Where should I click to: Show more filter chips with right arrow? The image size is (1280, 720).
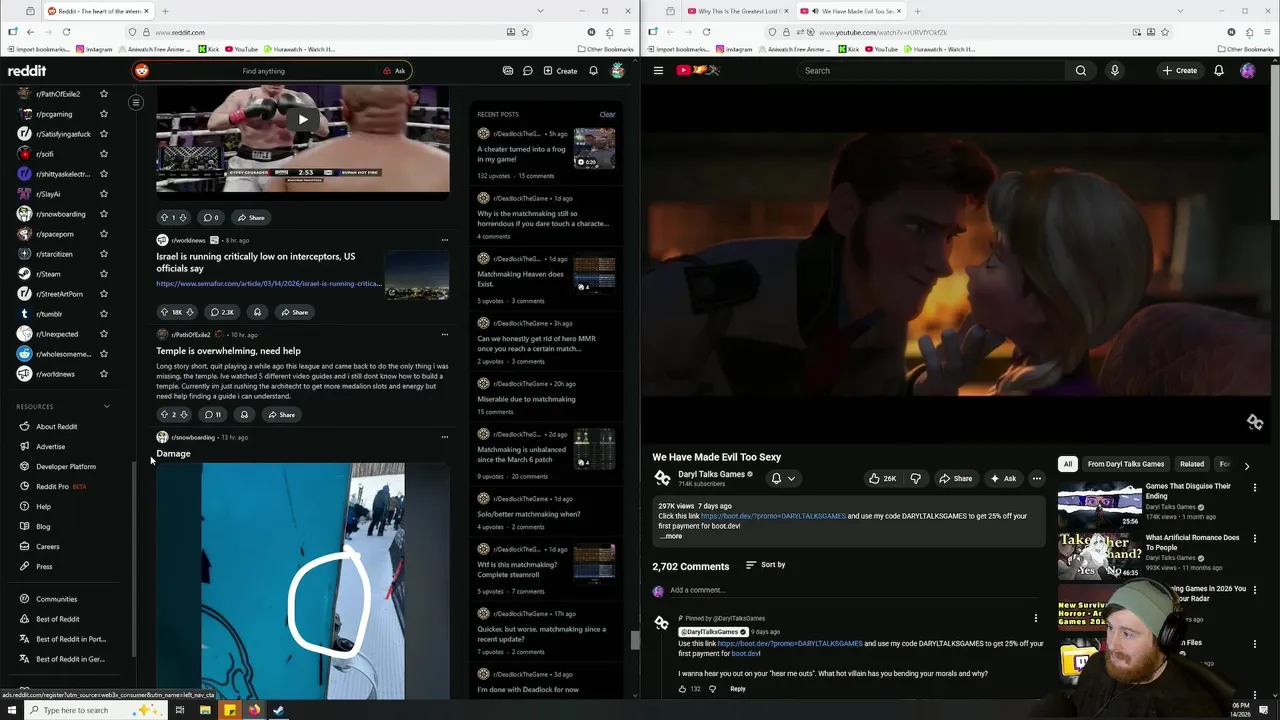coord(1246,465)
